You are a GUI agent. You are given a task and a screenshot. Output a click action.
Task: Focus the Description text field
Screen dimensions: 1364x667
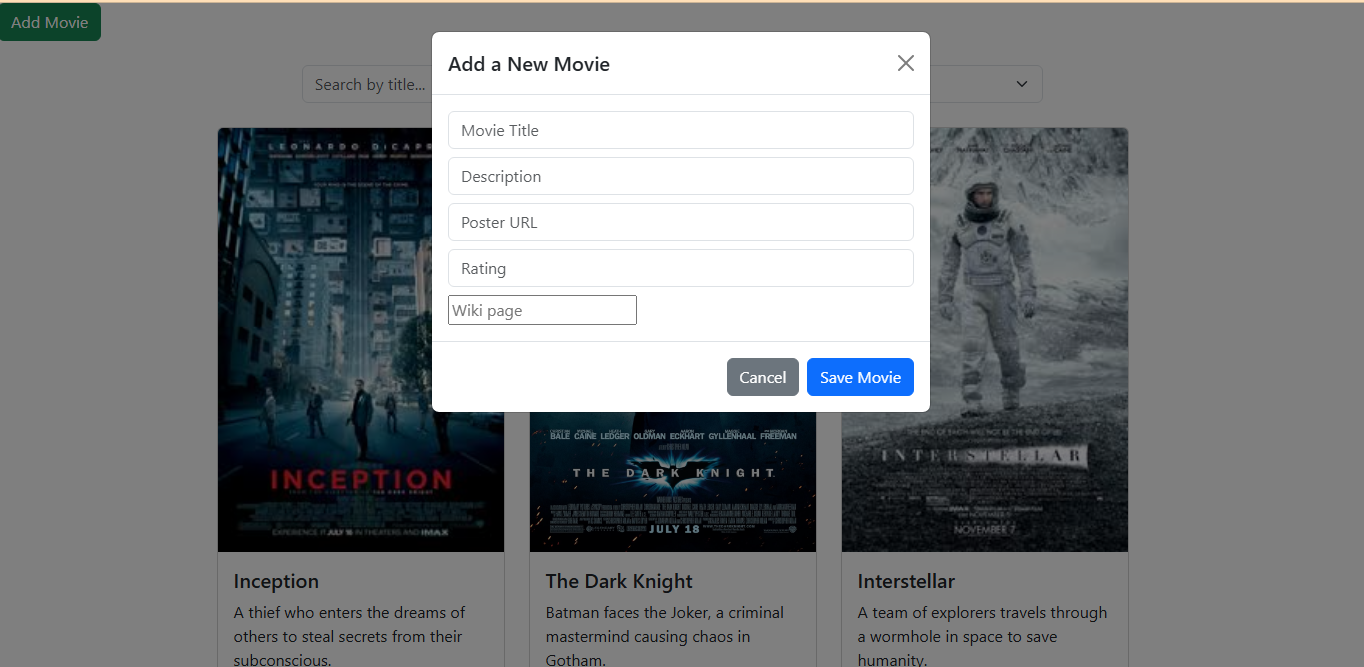tap(680, 176)
